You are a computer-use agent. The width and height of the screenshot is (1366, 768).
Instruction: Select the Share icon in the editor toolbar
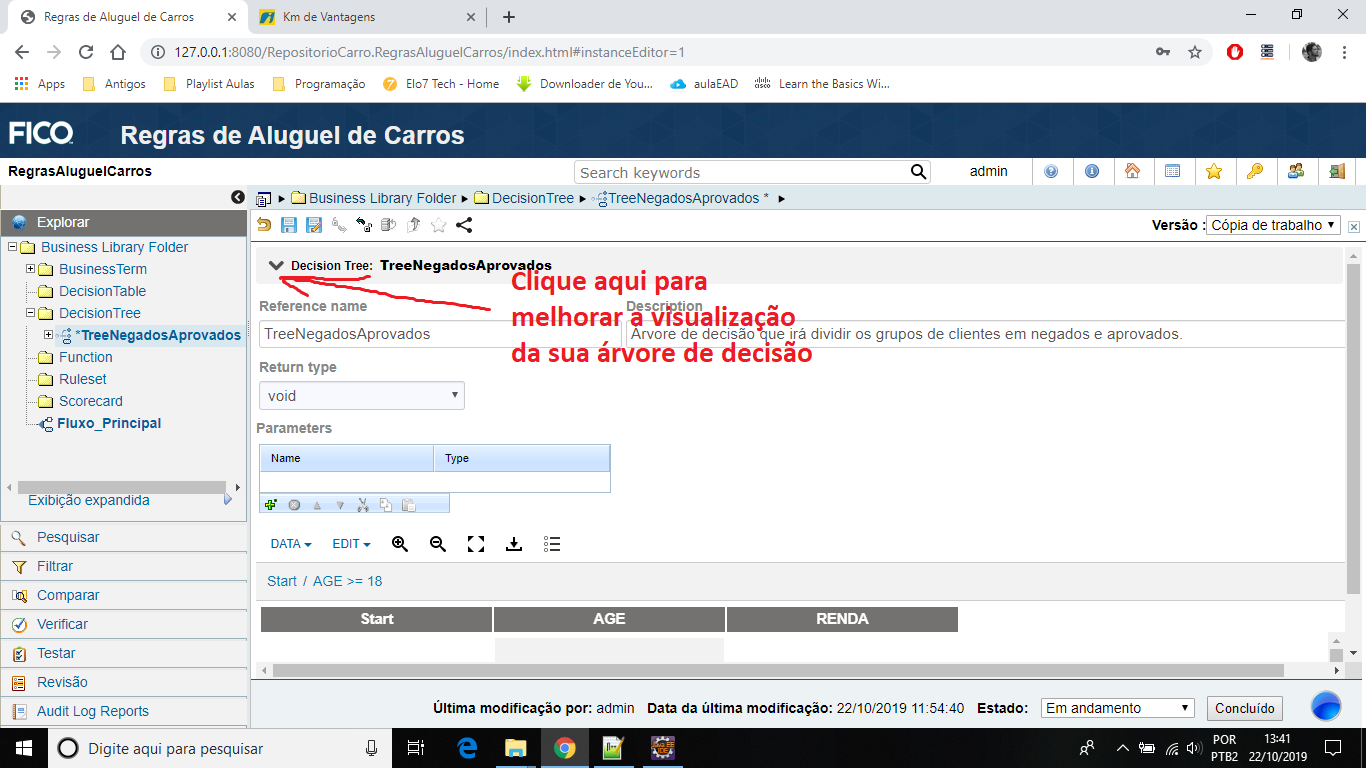[464, 225]
